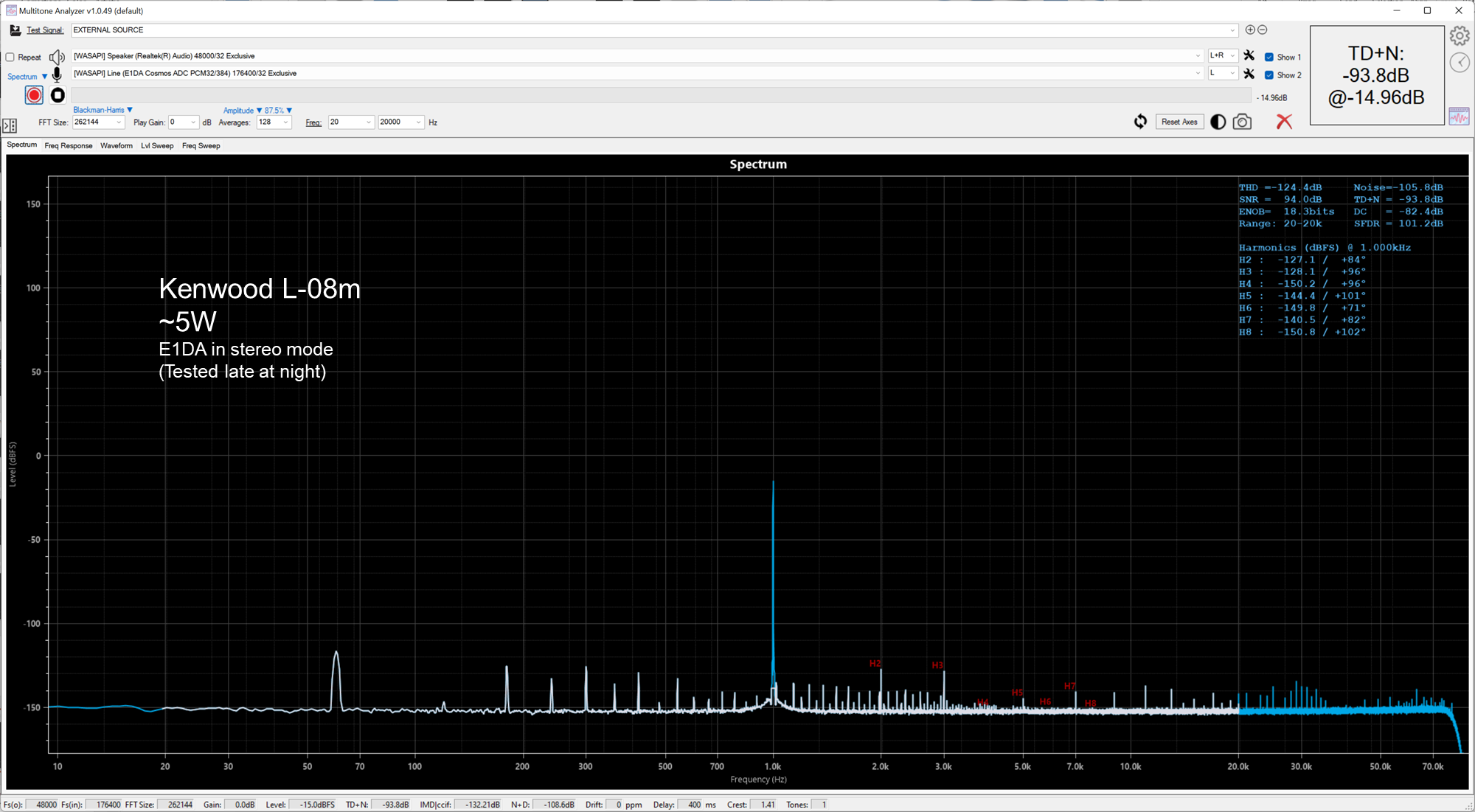1475x812 pixels.
Task: Open the FFT Size 262144 dropdown
Action: pyautogui.click(x=99, y=122)
